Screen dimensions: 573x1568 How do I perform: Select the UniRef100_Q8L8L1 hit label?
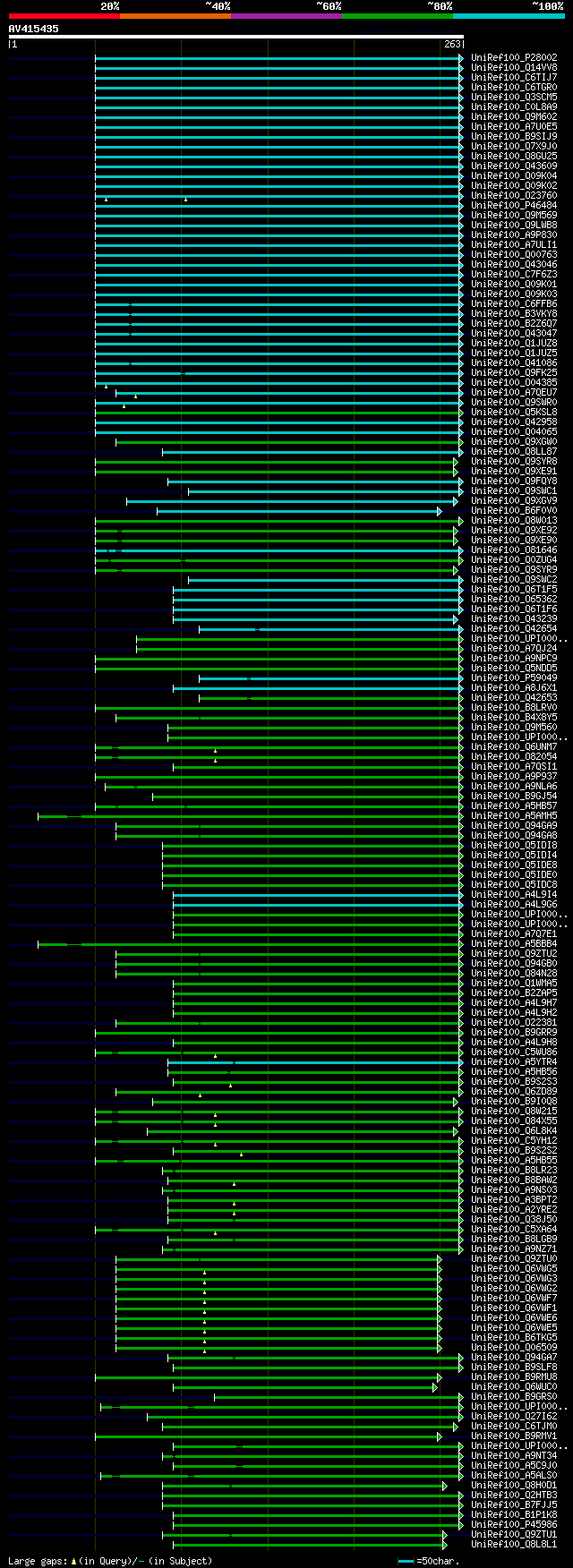point(514,1544)
